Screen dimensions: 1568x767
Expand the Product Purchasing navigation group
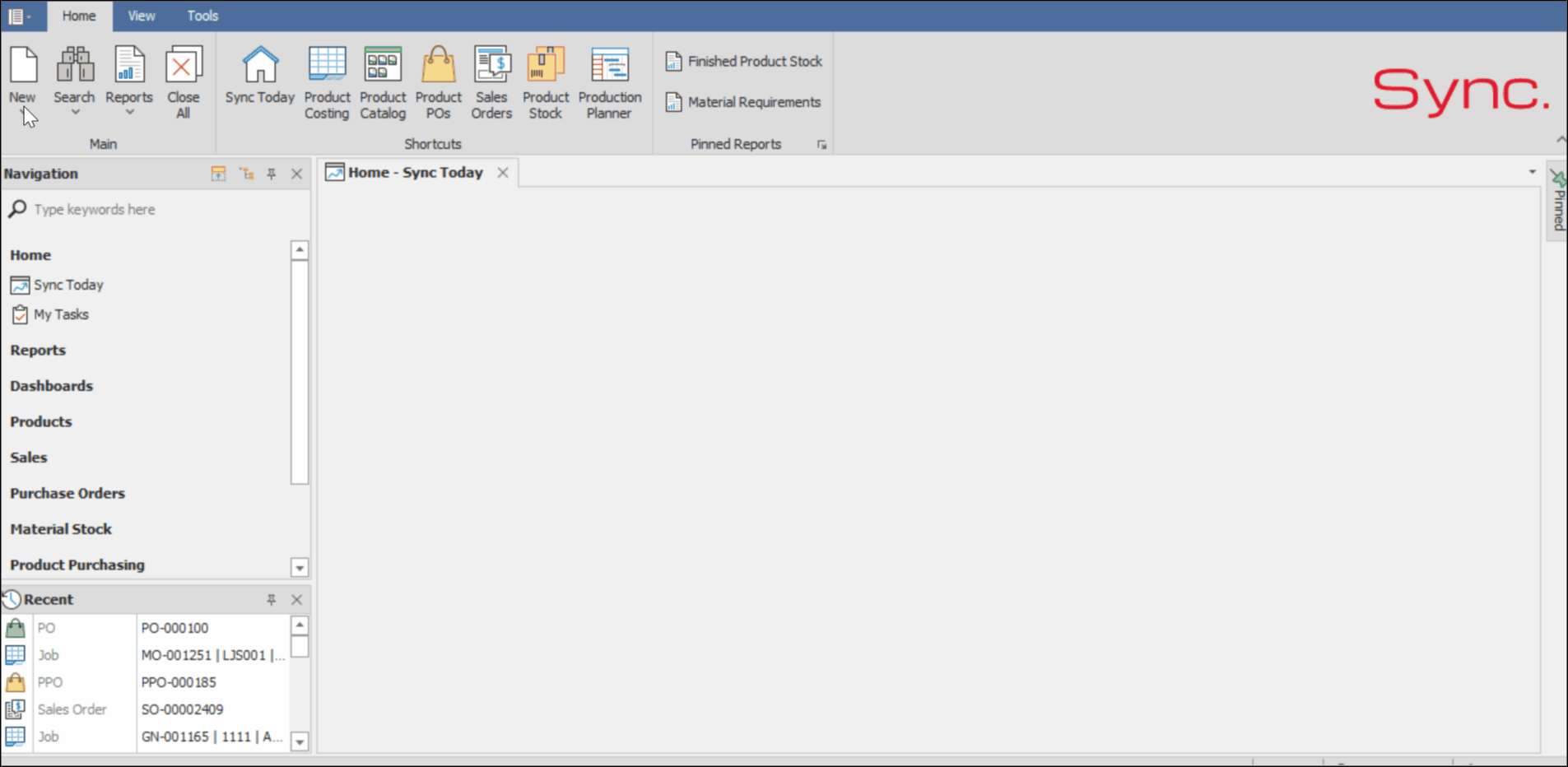click(77, 565)
